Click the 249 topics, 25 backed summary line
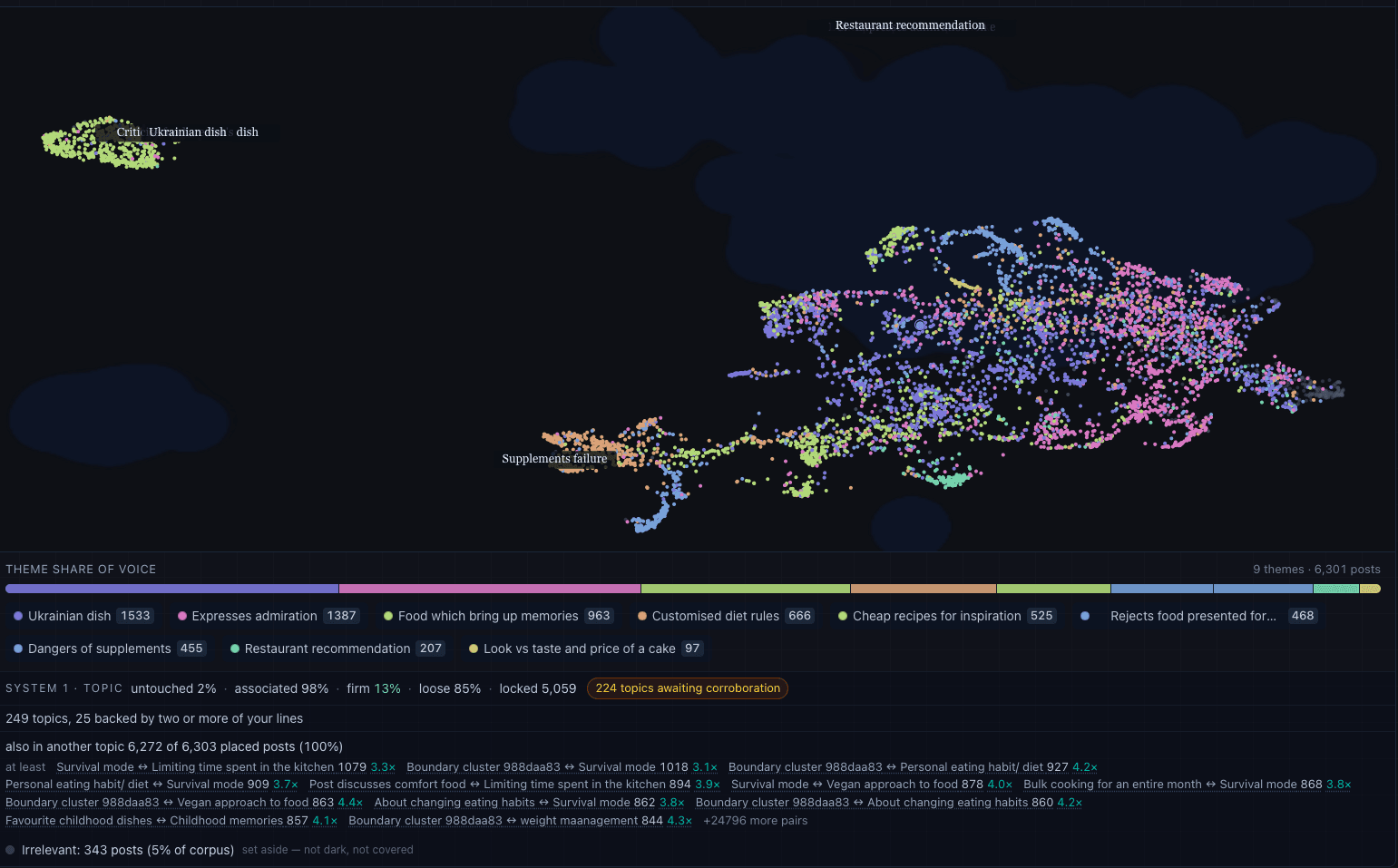1398x868 pixels. coord(154,718)
